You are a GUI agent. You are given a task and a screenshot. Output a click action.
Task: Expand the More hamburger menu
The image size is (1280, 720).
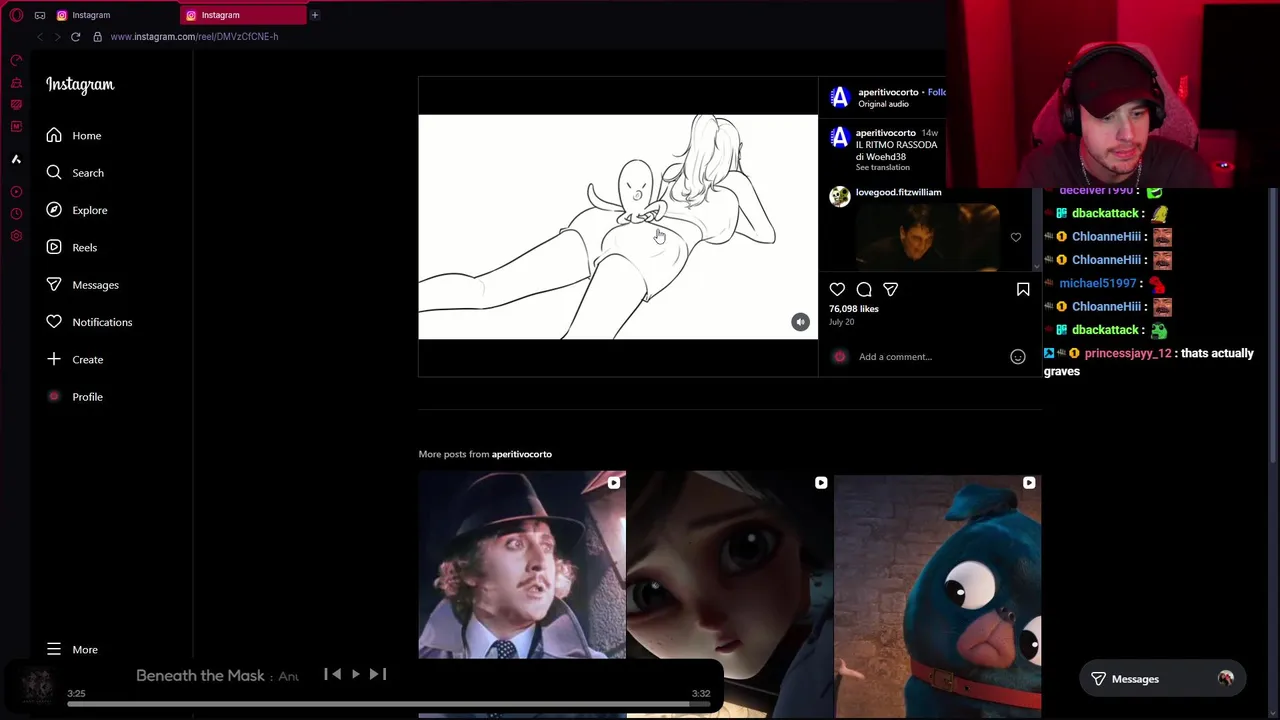click(72, 650)
